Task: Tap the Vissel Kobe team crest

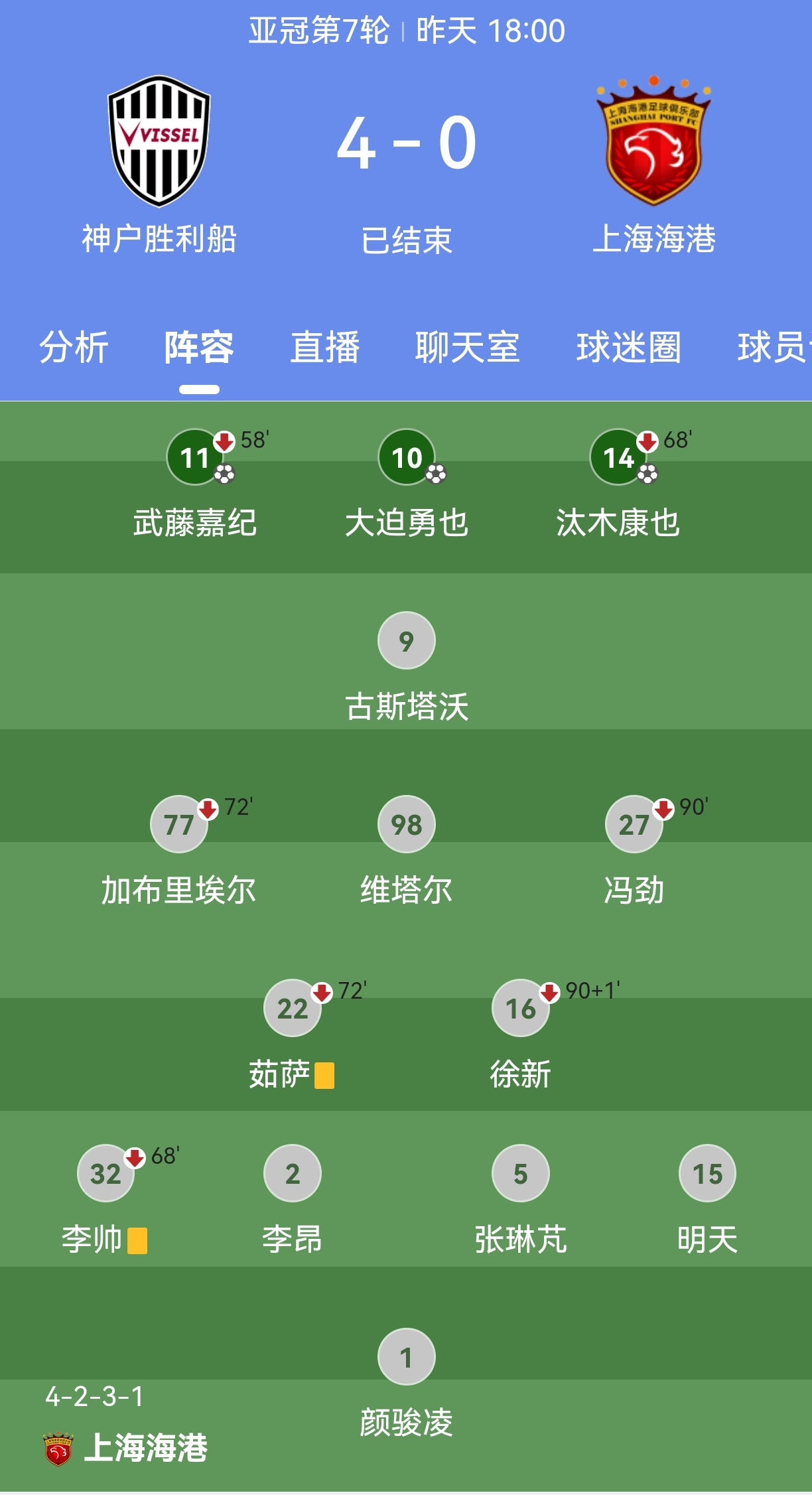Action: (x=159, y=141)
